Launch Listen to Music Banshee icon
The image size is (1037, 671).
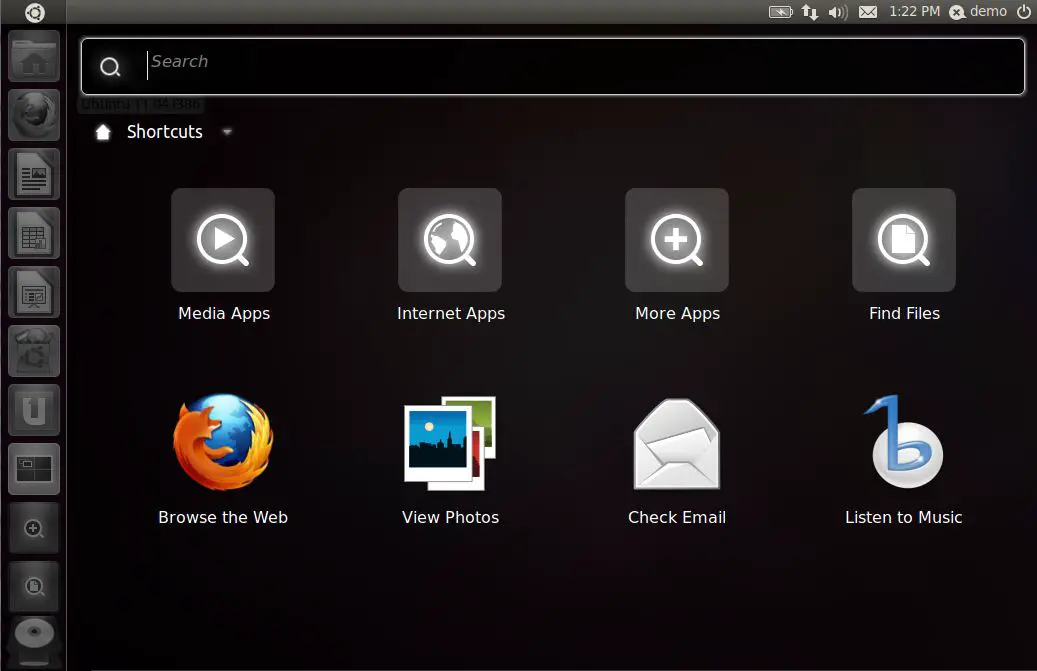click(904, 443)
